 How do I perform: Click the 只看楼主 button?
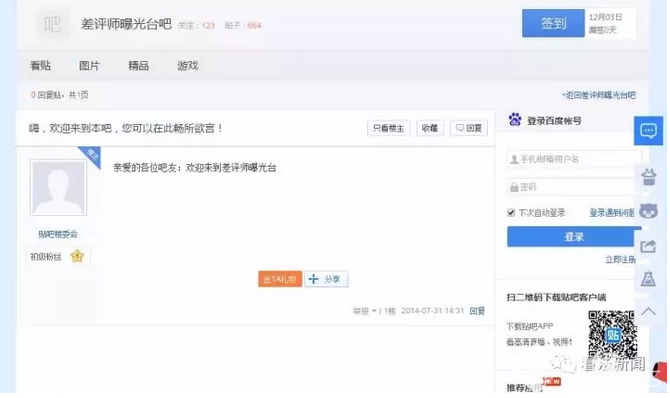pyautogui.click(x=388, y=128)
